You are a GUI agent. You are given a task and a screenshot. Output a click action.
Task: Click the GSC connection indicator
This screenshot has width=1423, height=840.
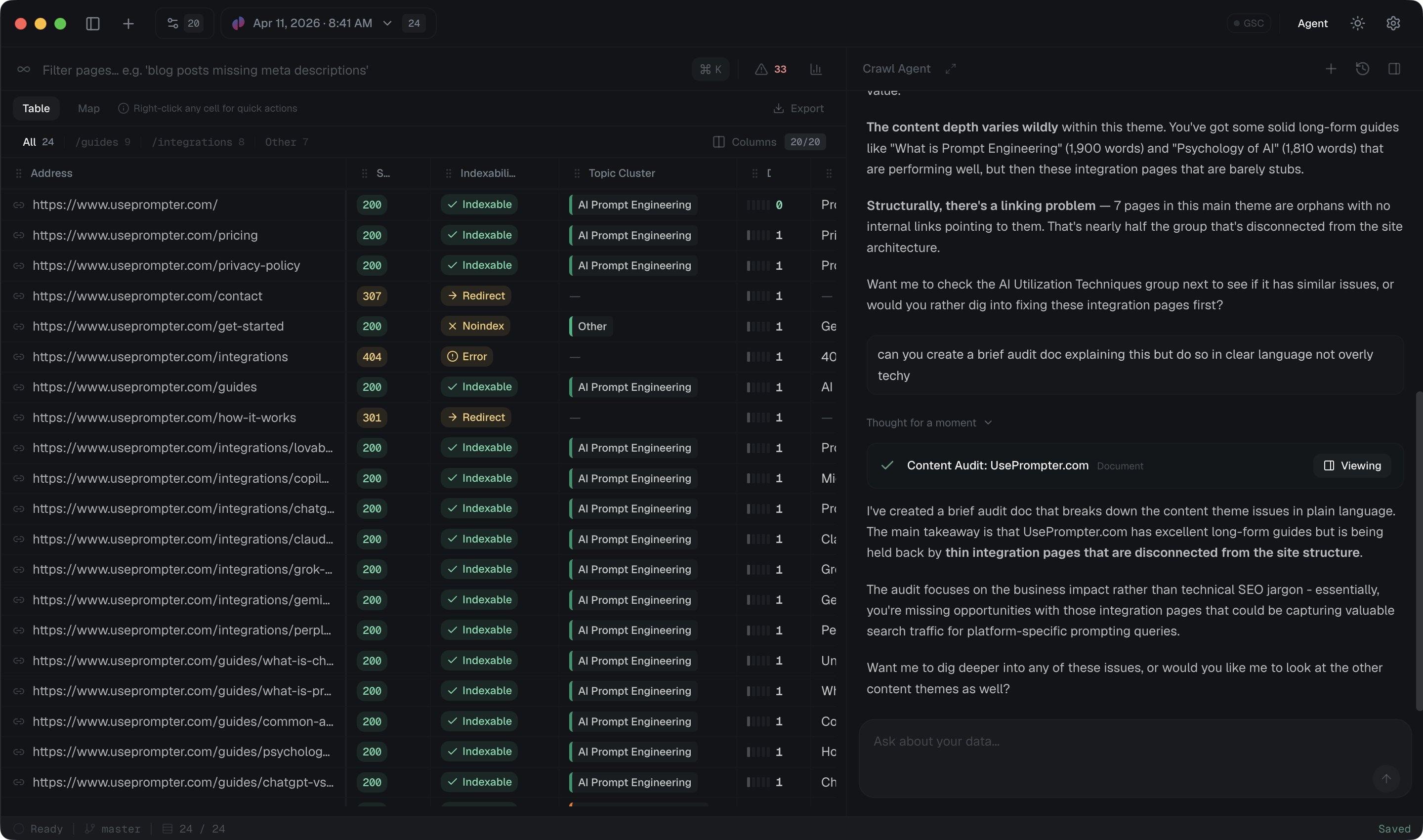pyautogui.click(x=1249, y=23)
